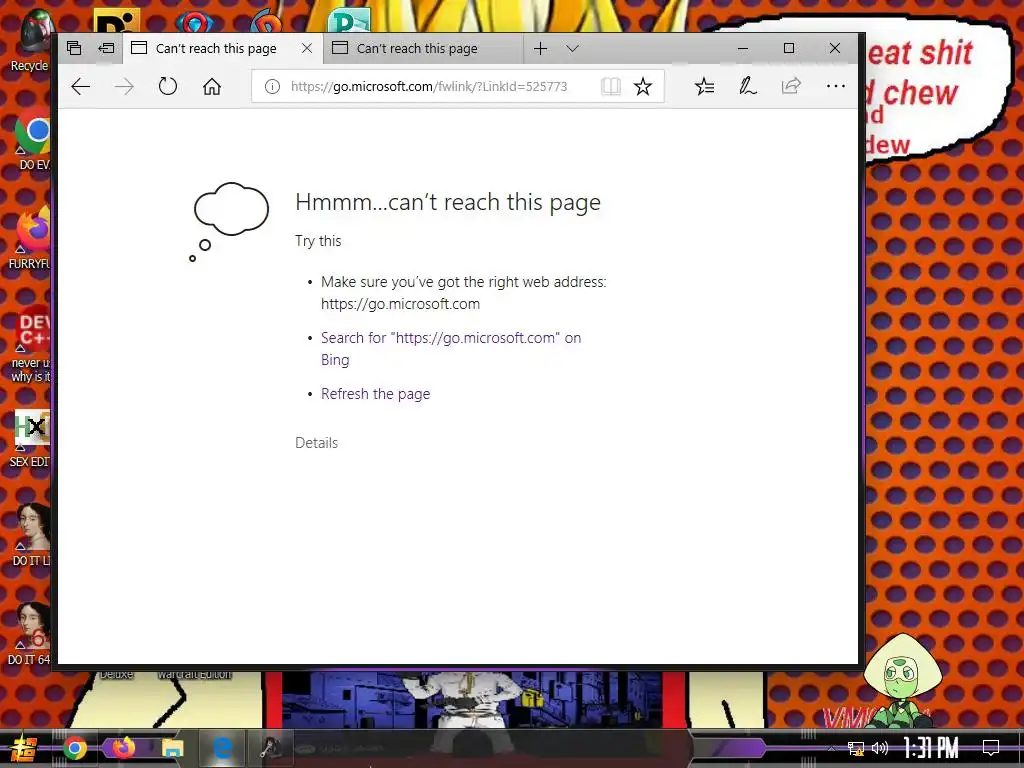Click the address bar URL go.microsoft.com/fwlink

(x=429, y=86)
